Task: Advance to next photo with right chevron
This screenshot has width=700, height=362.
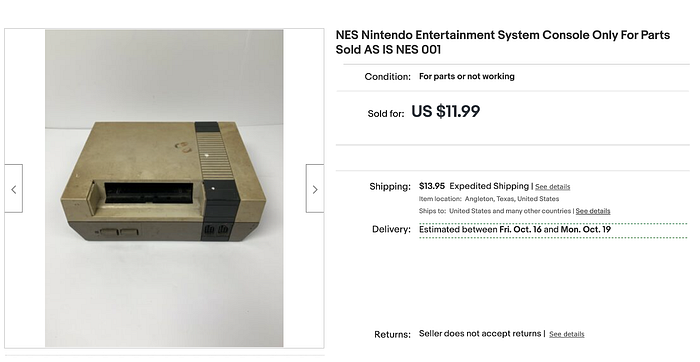Action: (315, 189)
